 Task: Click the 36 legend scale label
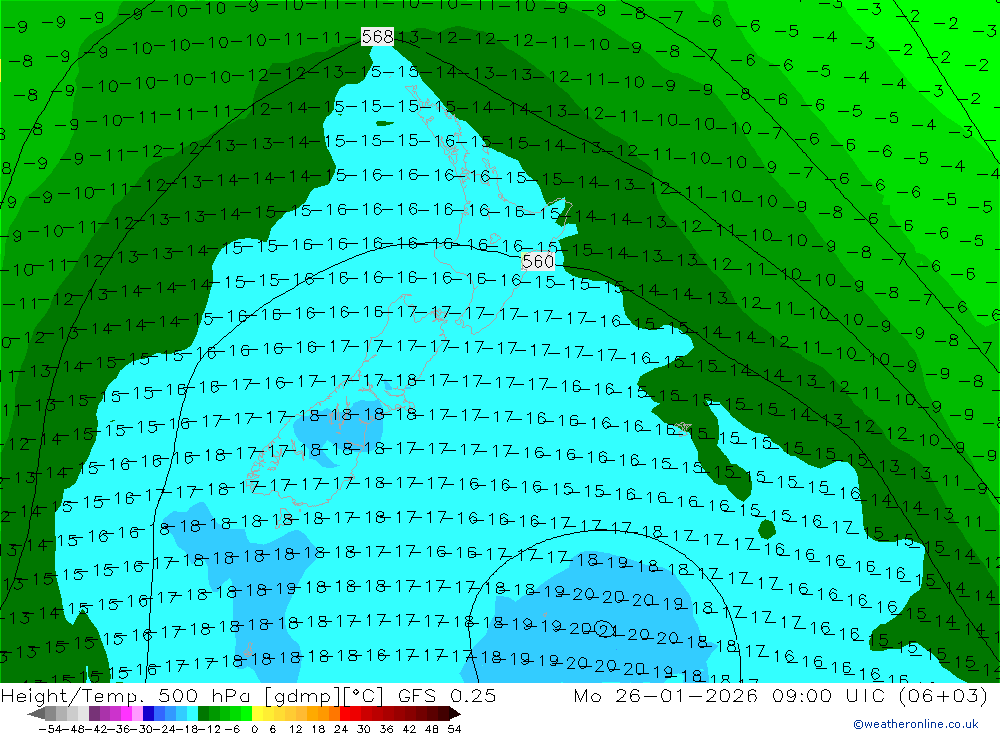point(386,729)
